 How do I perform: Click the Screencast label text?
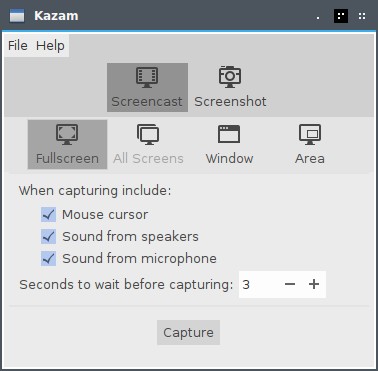[147, 101]
